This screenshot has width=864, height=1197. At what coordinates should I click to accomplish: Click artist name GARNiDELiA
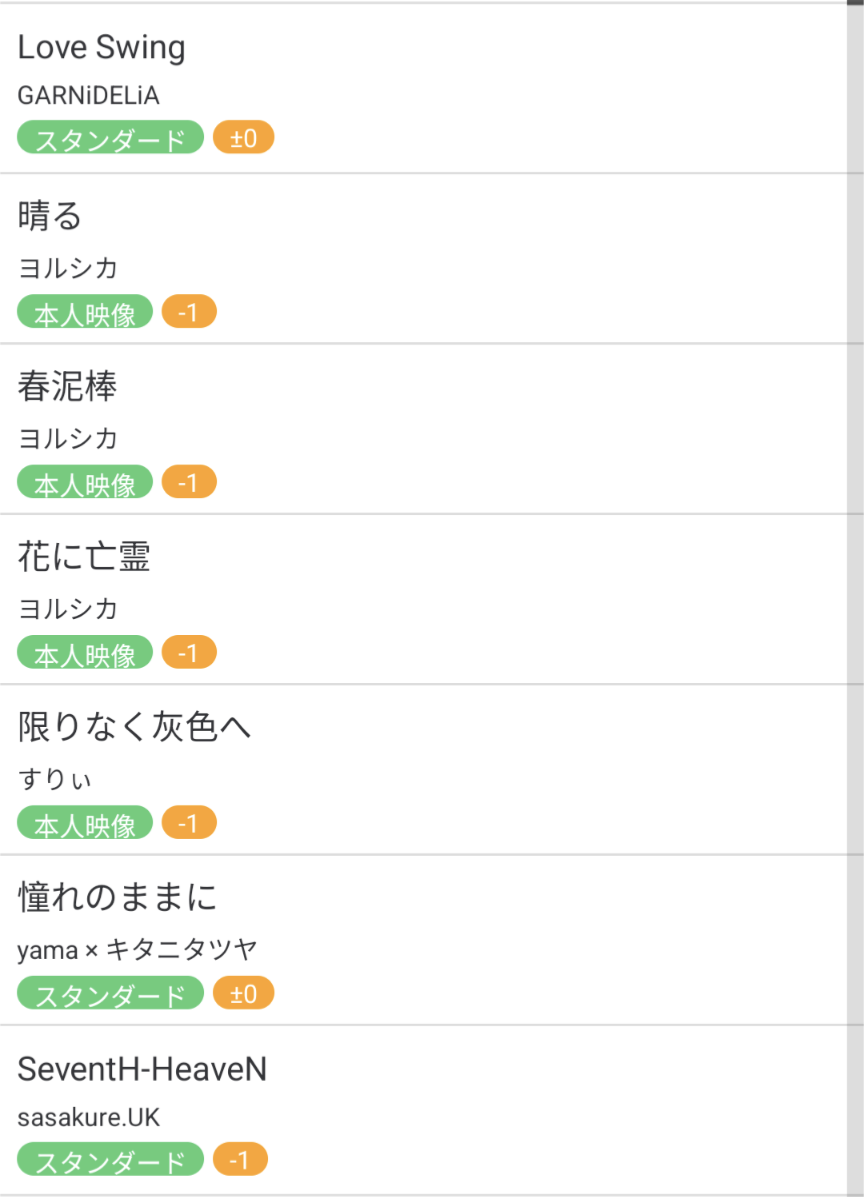coord(89,96)
